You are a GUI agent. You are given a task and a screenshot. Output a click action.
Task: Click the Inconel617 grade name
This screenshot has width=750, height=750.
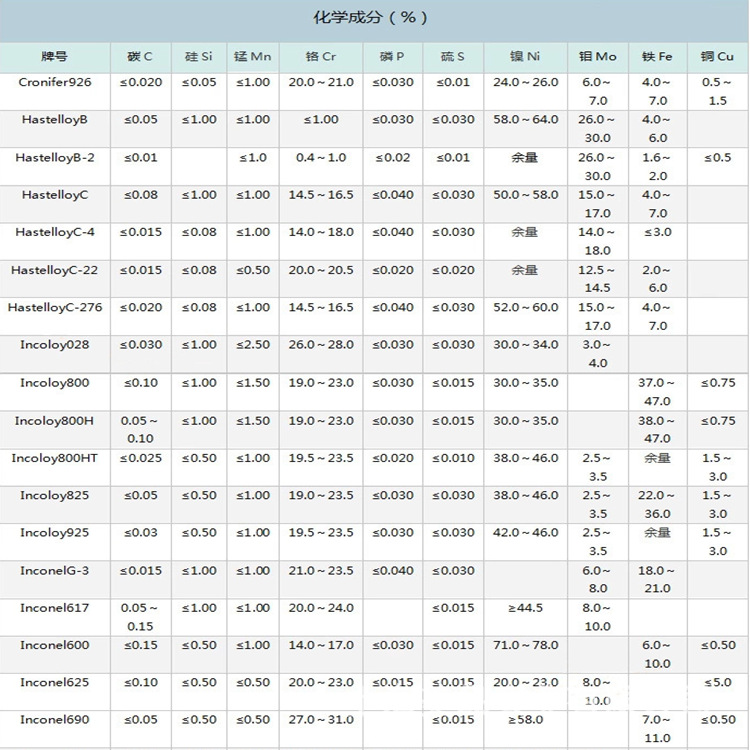pos(55,608)
